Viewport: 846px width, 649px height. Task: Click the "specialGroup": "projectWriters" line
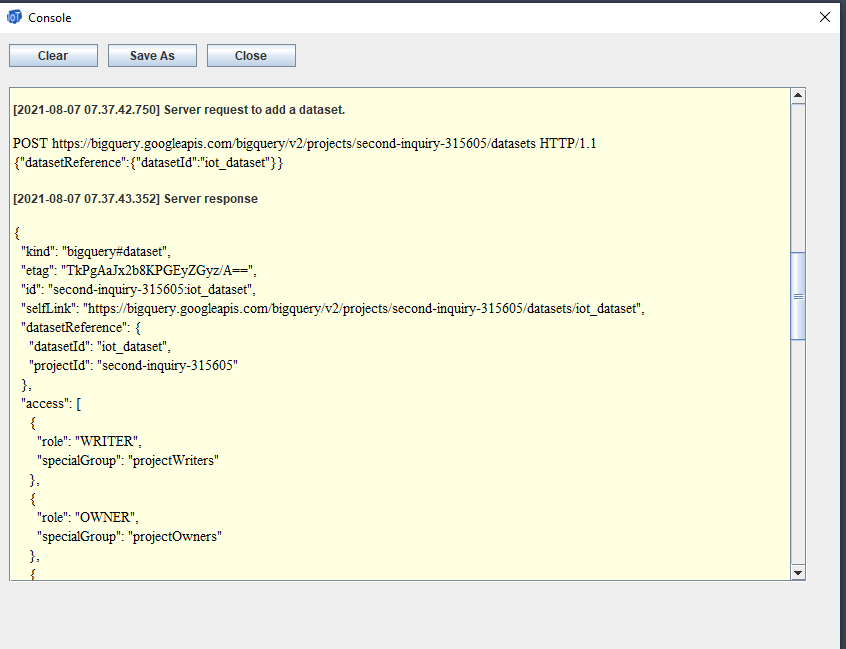pyautogui.click(x=128, y=460)
